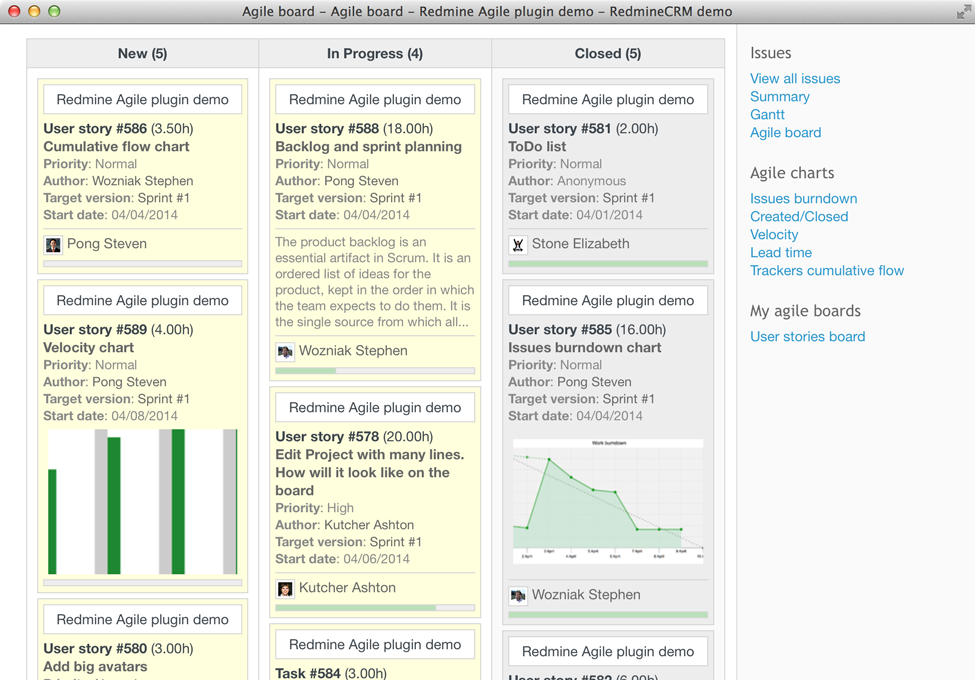Screen dimensions: 975x680
Task: Click the In Progress (4) column header
Action: click(375, 54)
